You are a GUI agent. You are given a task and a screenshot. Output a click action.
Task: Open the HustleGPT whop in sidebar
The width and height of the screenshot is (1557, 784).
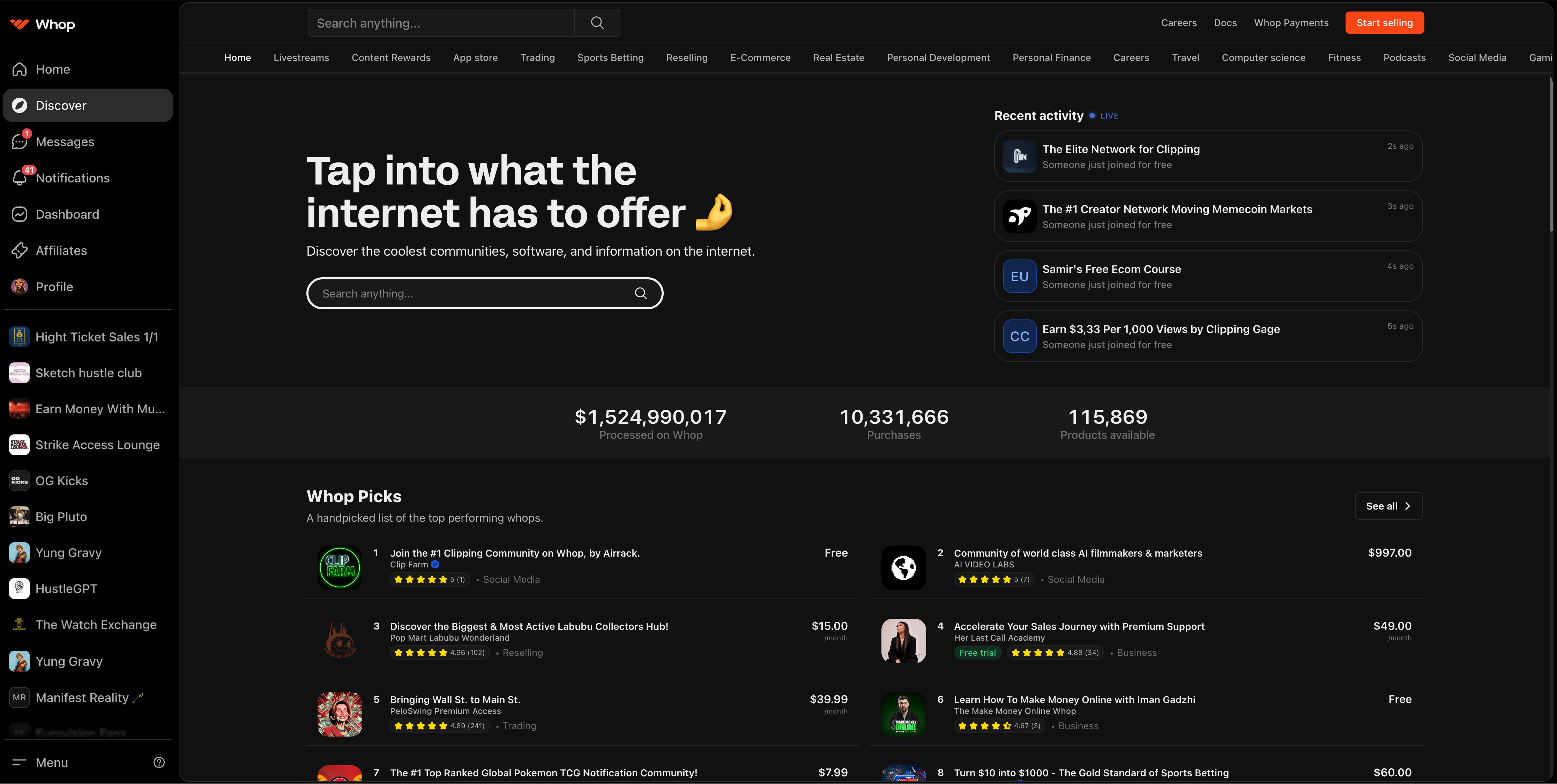tap(66, 589)
